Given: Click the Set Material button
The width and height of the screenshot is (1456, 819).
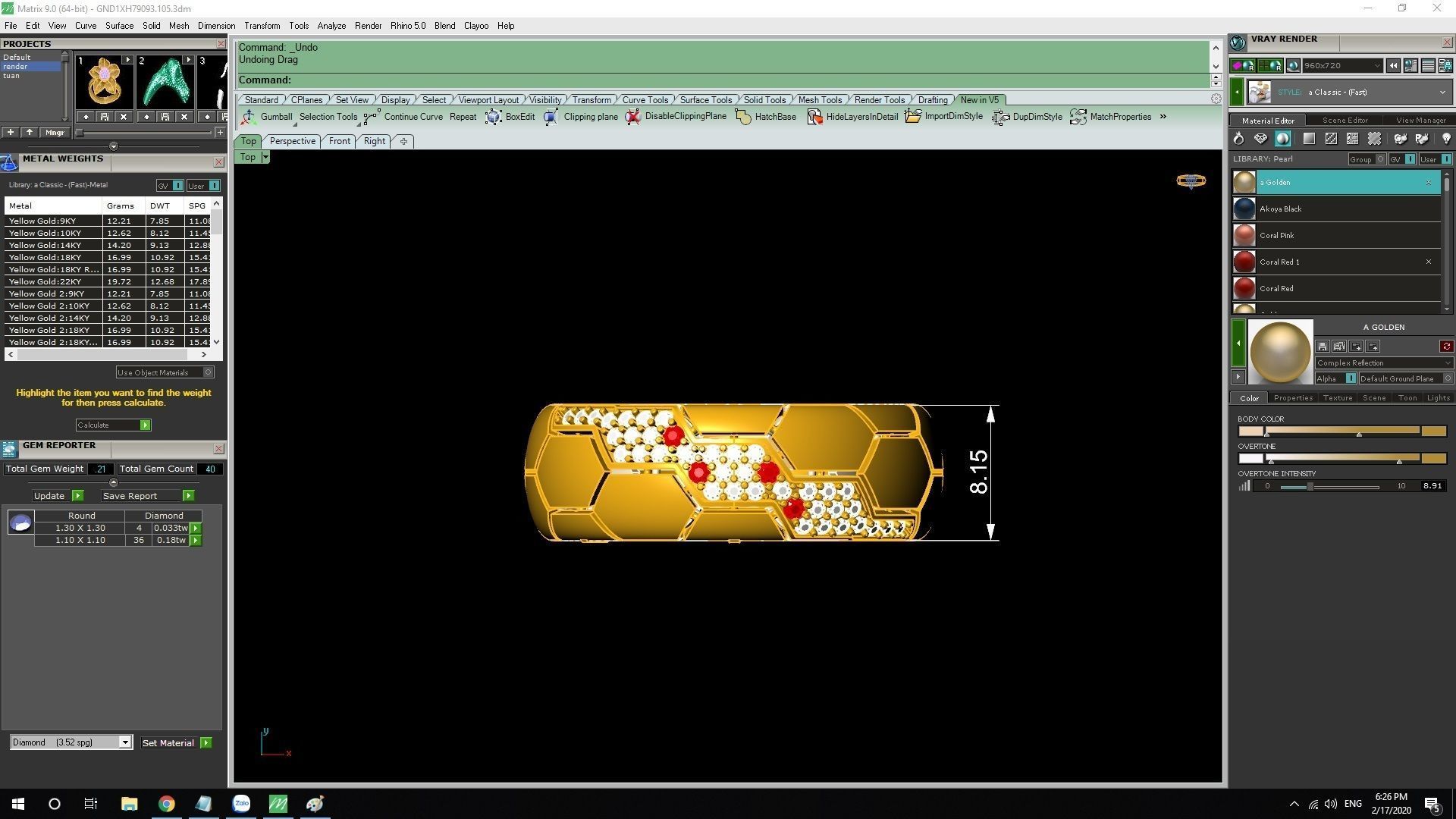Looking at the screenshot, I should (176, 743).
